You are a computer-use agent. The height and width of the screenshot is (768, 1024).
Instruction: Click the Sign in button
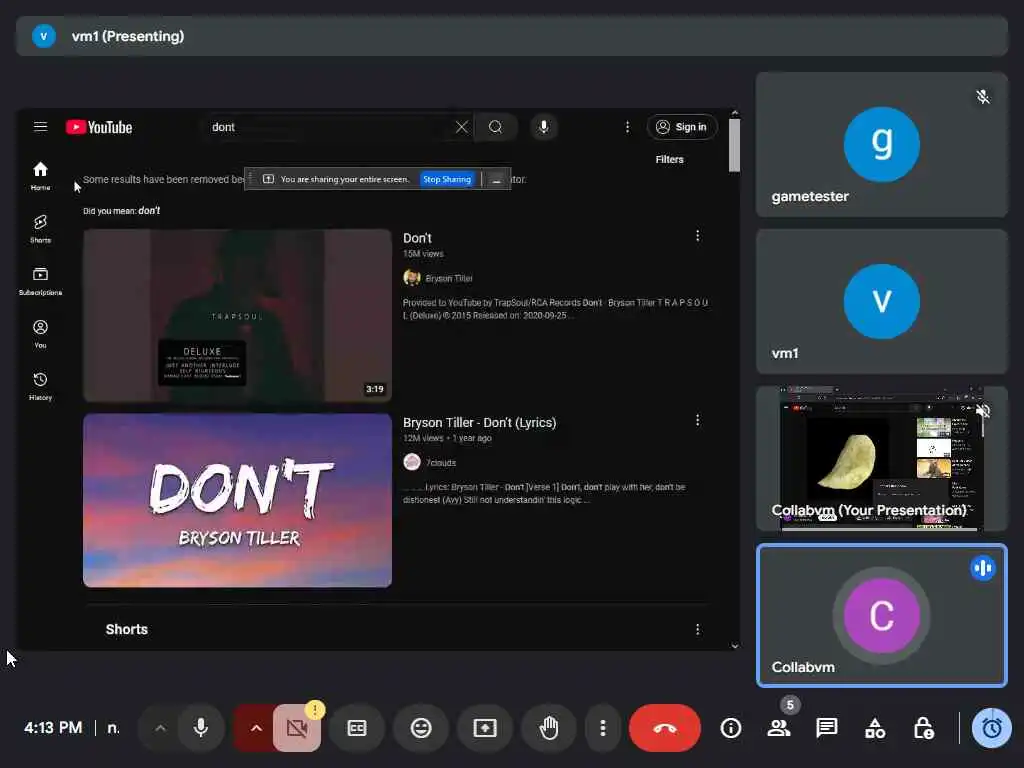point(682,127)
